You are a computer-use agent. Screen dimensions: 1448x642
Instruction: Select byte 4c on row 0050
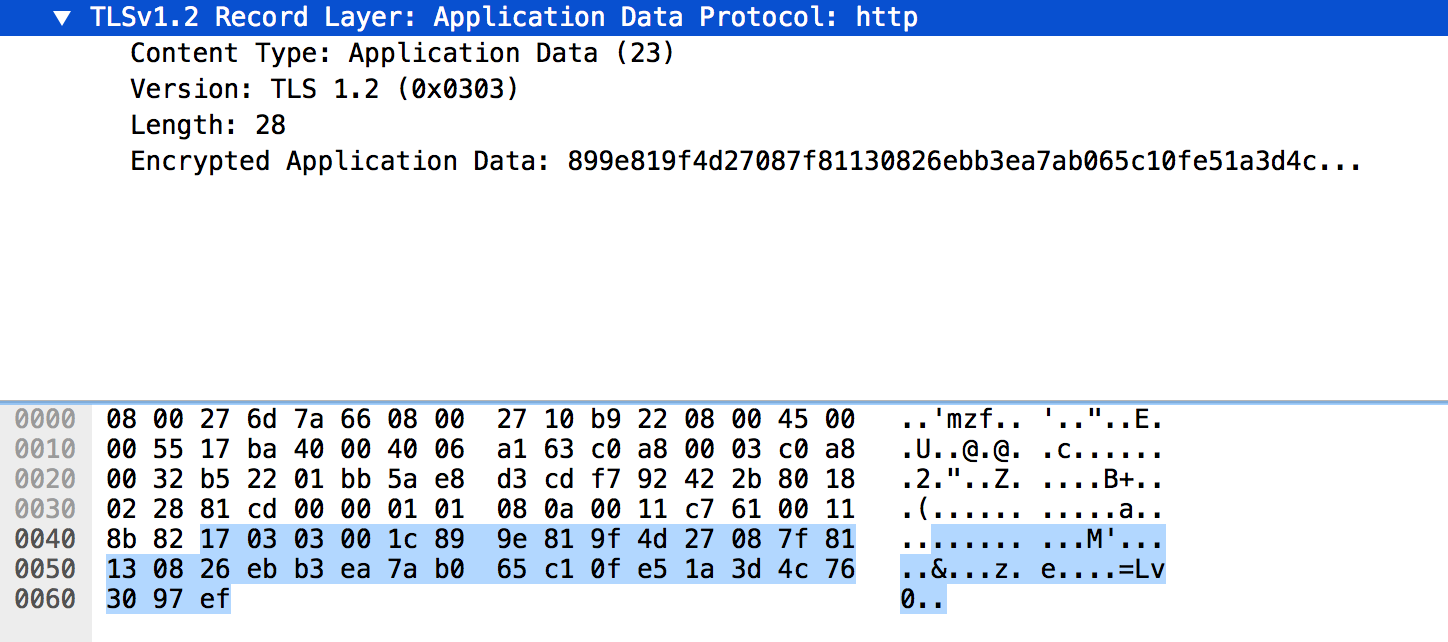[x=793, y=569]
